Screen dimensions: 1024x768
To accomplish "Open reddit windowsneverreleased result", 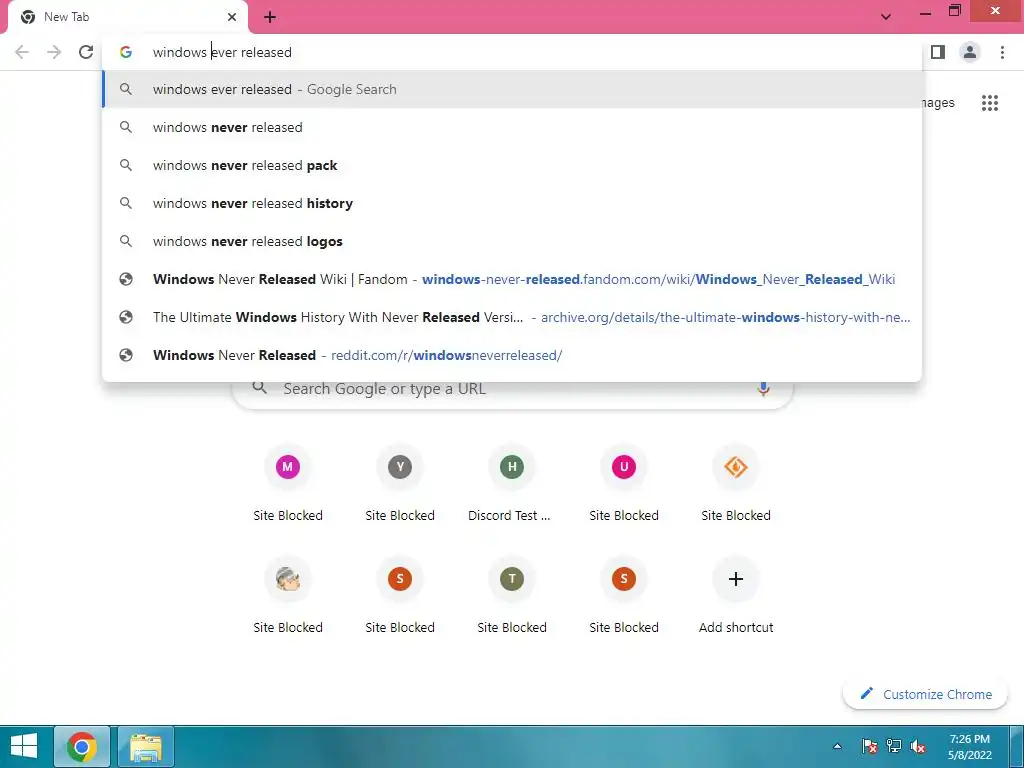I will pyautogui.click(x=513, y=355).
